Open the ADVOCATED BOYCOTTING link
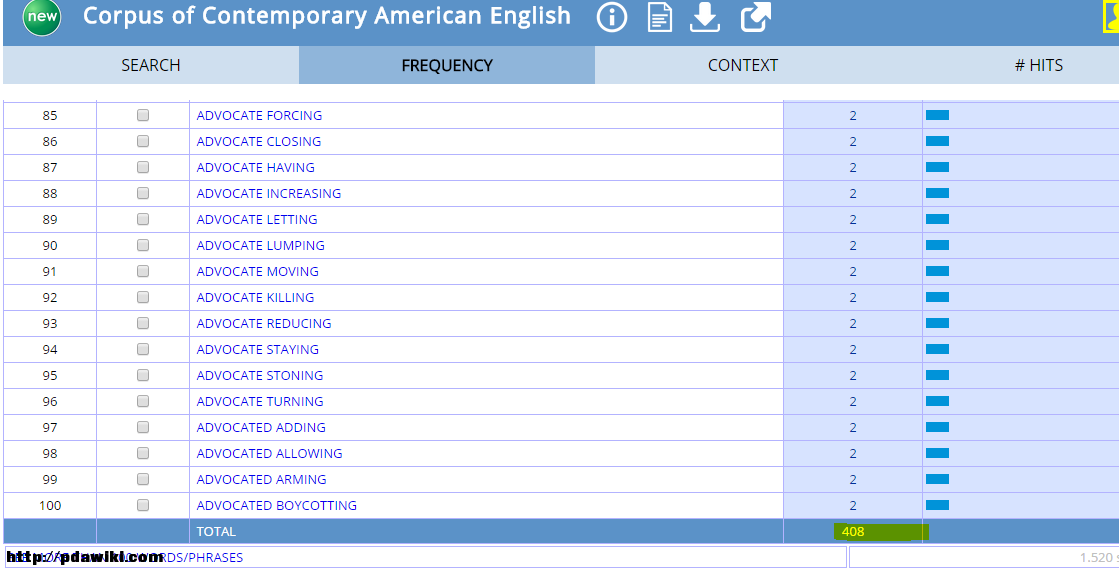 276,506
